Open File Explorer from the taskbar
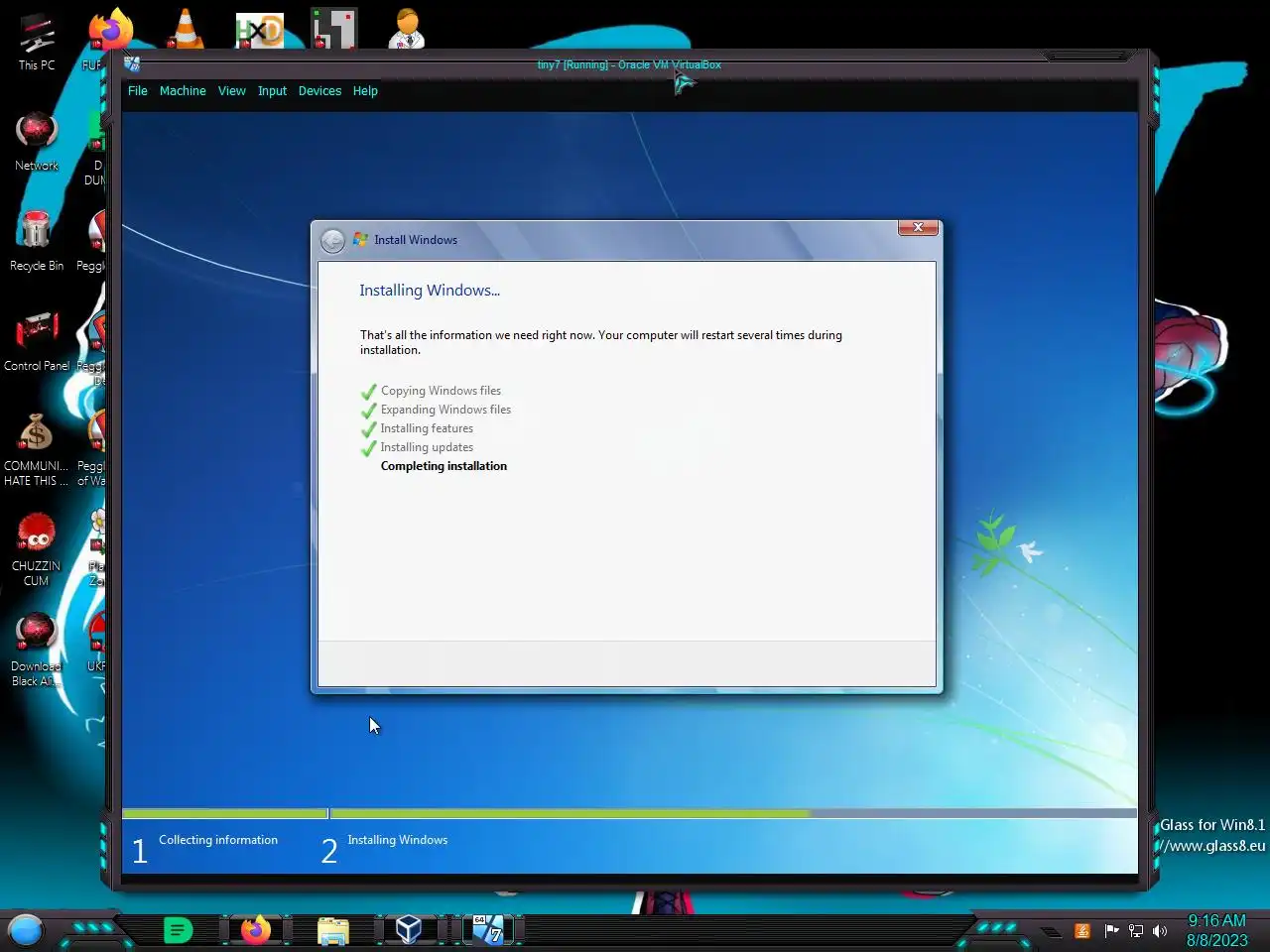1270x952 pixels. click(x=333, y=930)
